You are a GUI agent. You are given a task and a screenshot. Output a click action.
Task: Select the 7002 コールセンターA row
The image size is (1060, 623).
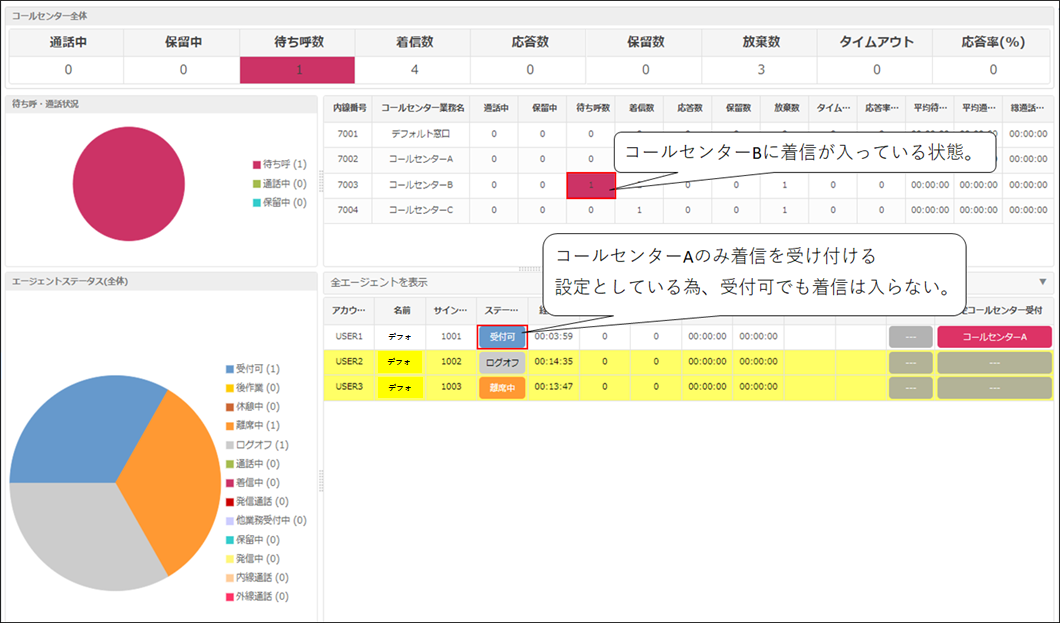[688, 159]
